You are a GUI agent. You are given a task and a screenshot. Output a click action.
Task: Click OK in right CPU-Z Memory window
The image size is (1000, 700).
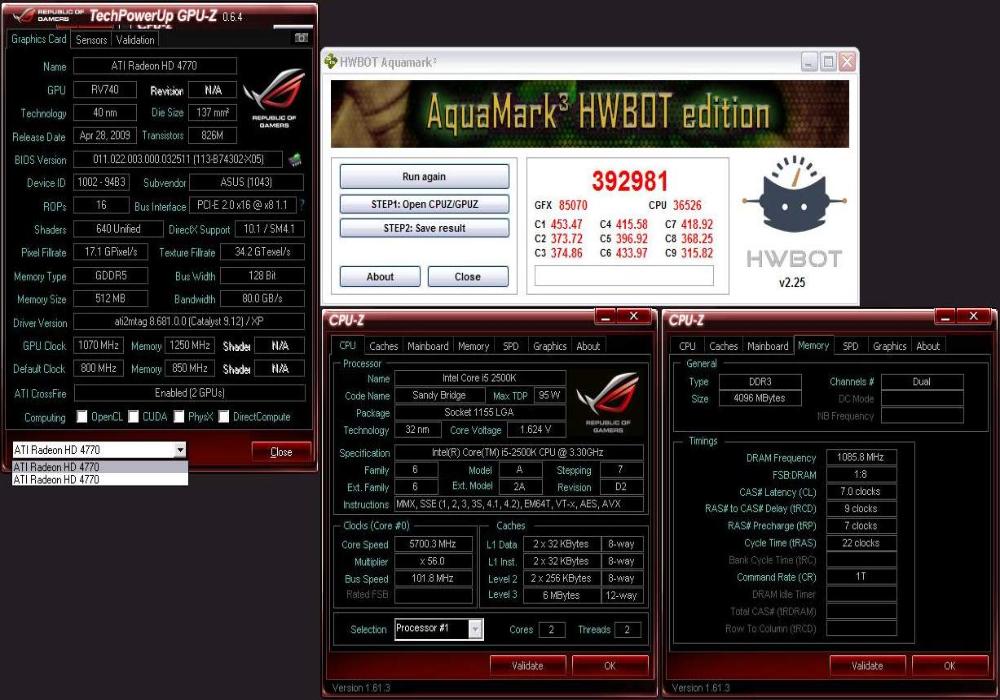click(950, 666)
